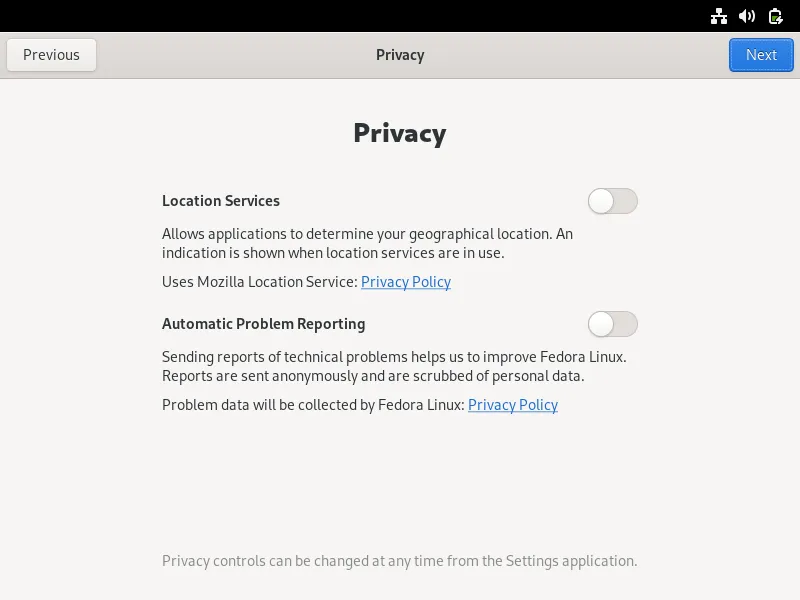
Task: View the Fedora Linux Privacy Policy
Action: (512, 405)
